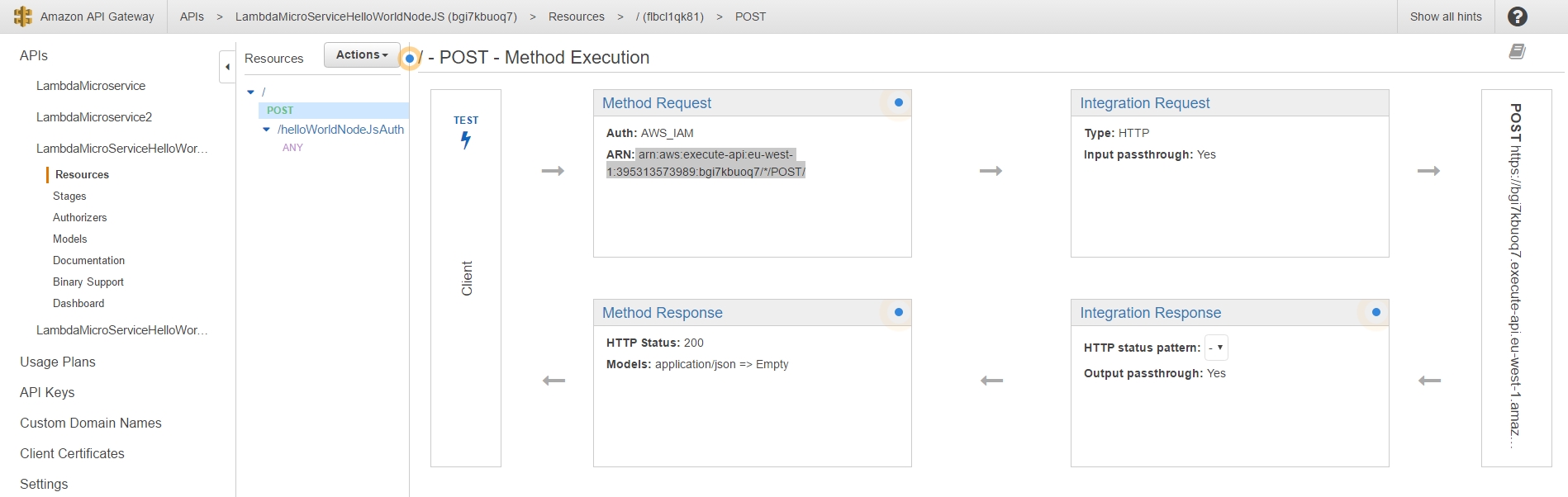Open the help question mark icon
The height and width of the screenshot is (497, 1568).
coord(1518,17)
